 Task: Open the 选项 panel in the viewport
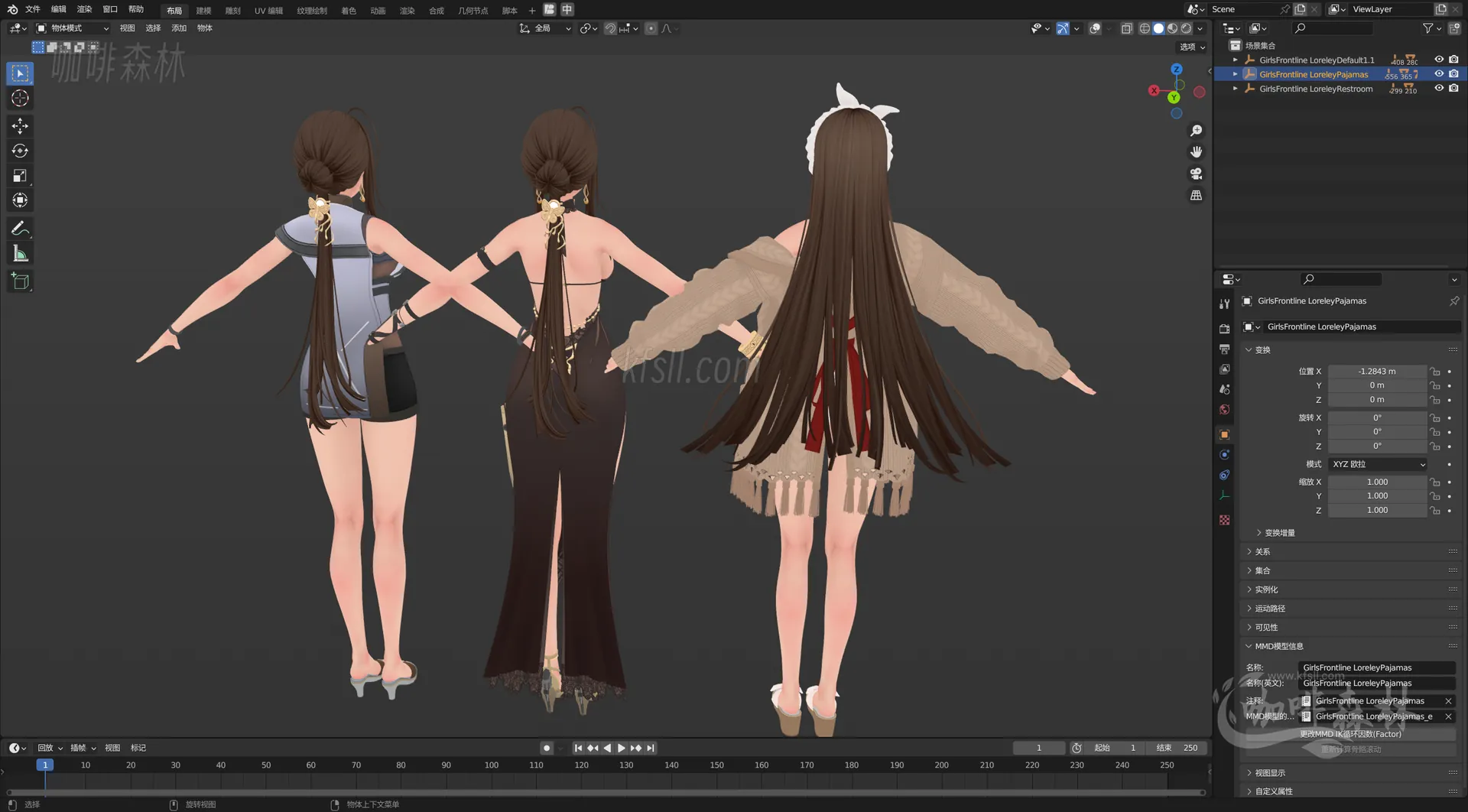[1190, 47]
